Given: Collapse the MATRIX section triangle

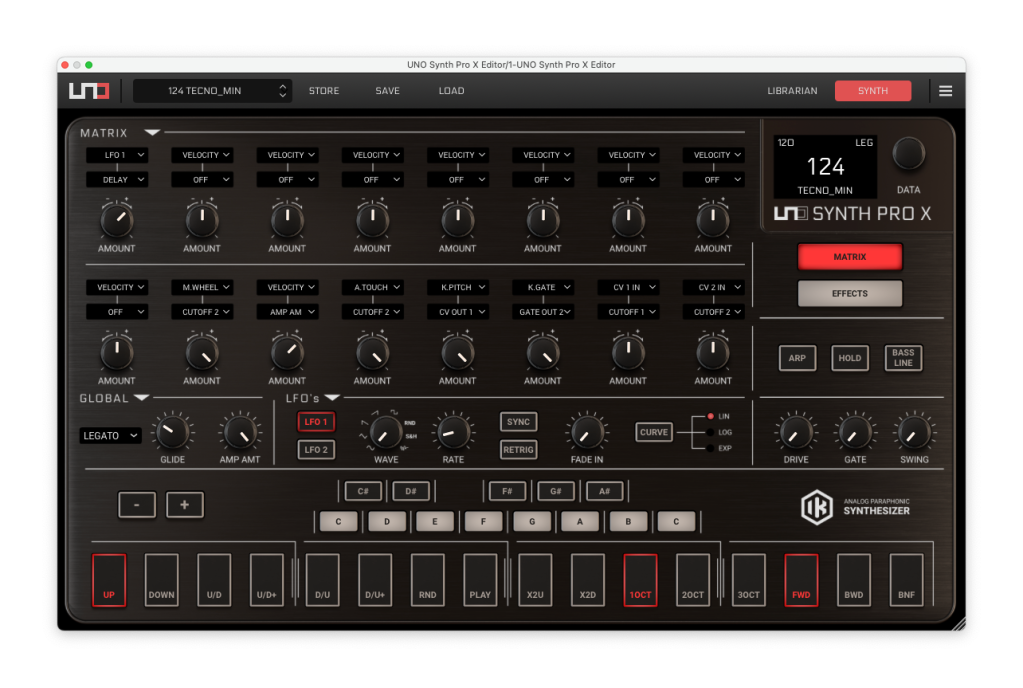Looking at the screenshot, I should [151, 132].
